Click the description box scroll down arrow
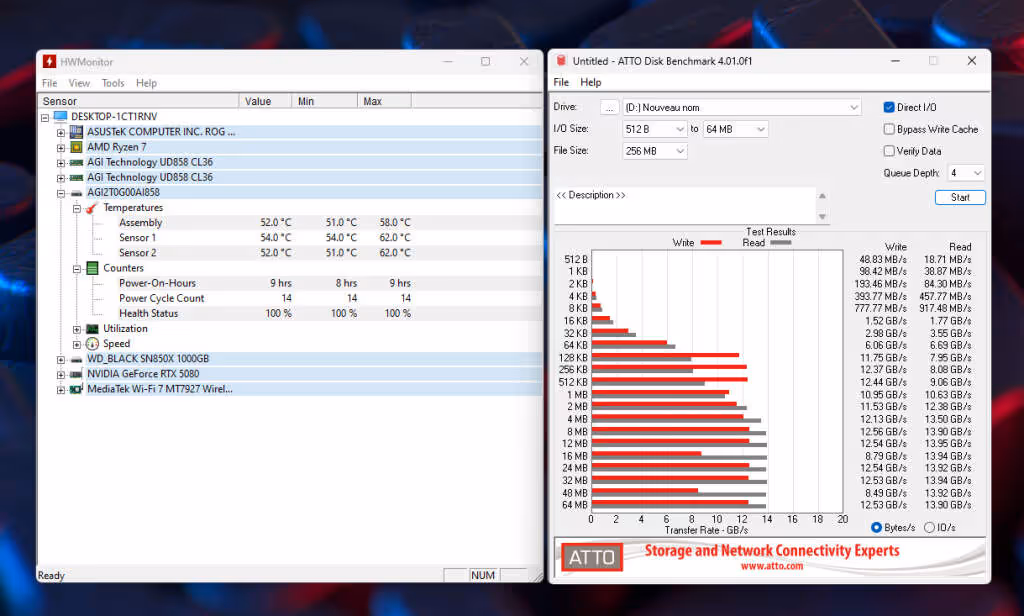Screen dimensions: 1024x616 coord(822,217)
